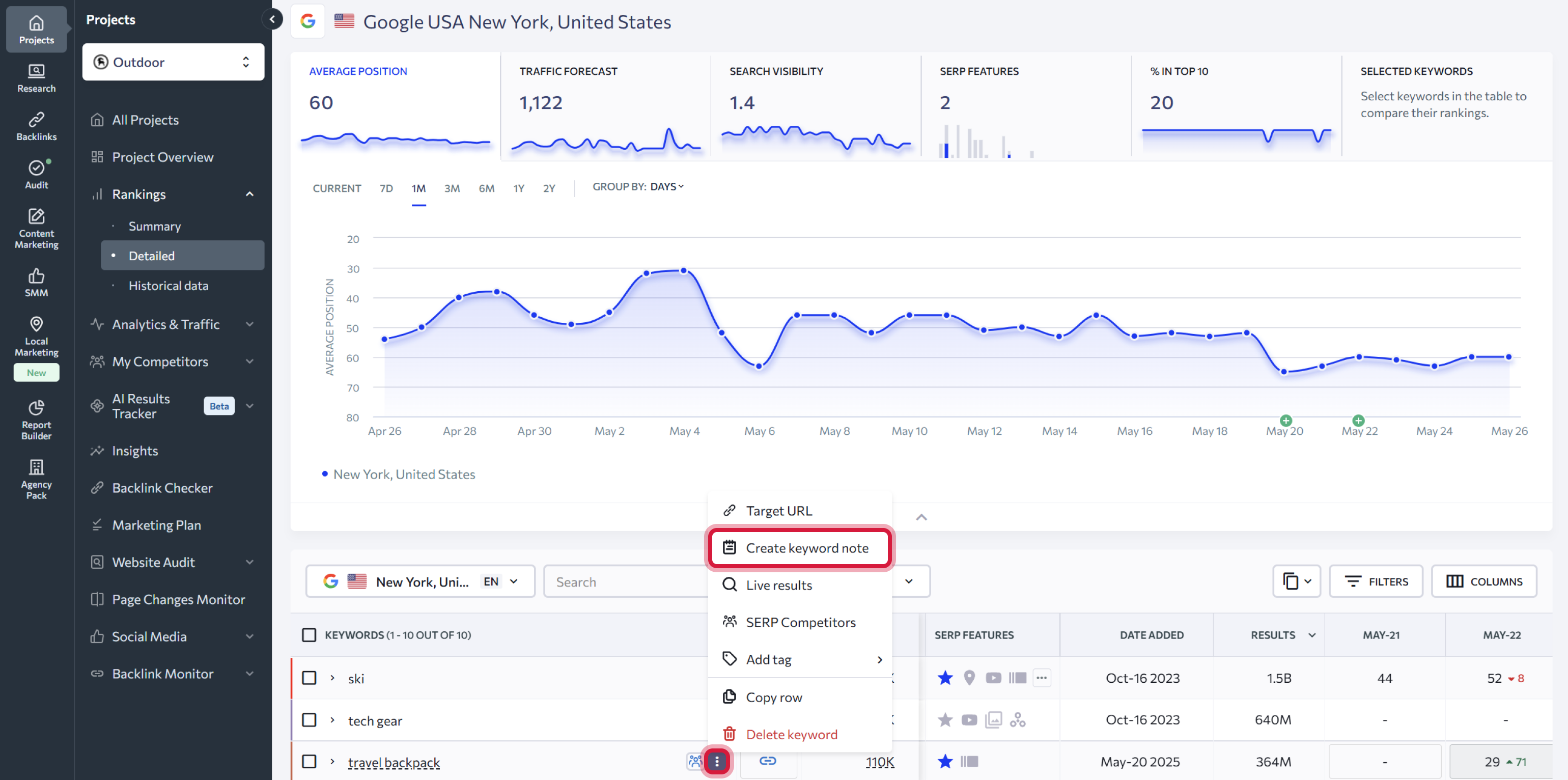
Task: Click the Google search engine logo in header
Action: tap(308, 21)
